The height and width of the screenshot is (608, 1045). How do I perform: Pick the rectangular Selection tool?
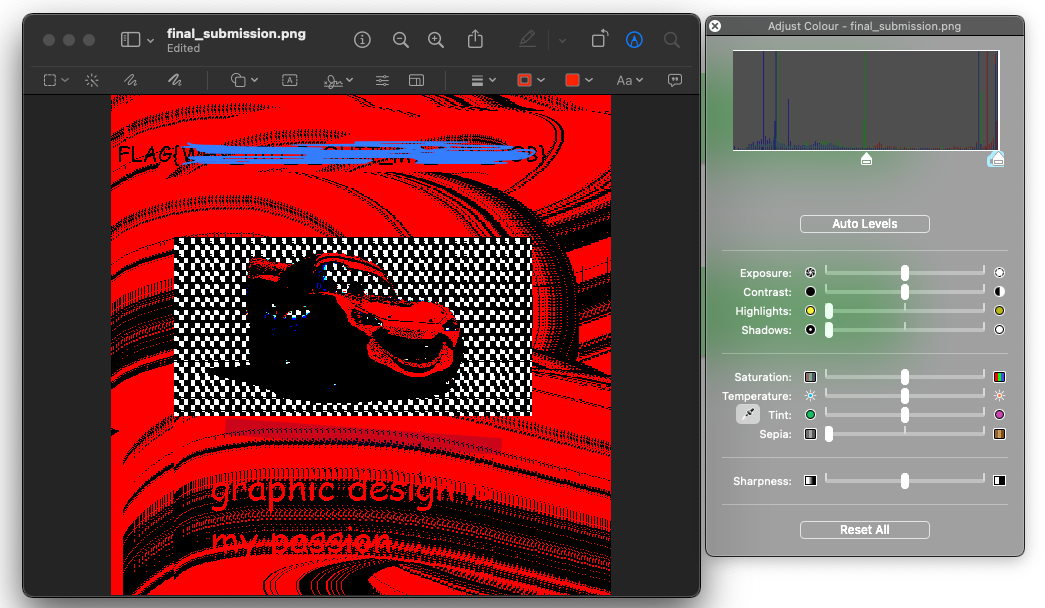pyautogui.click(x=50, y=80)
